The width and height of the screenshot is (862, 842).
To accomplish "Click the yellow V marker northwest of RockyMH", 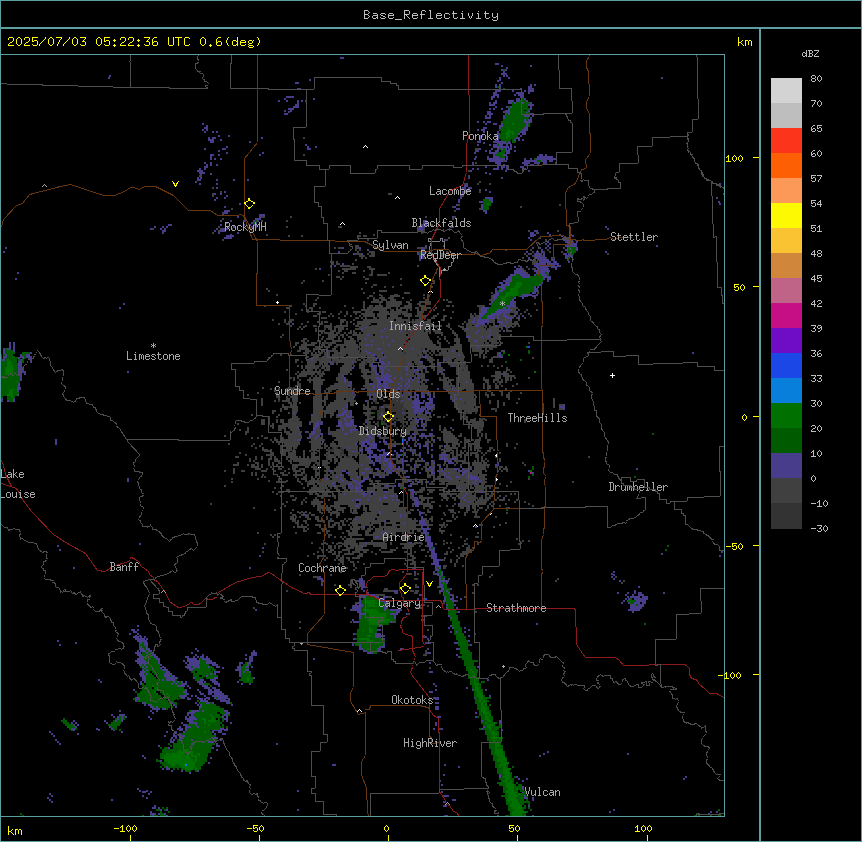I will point(175,184).
